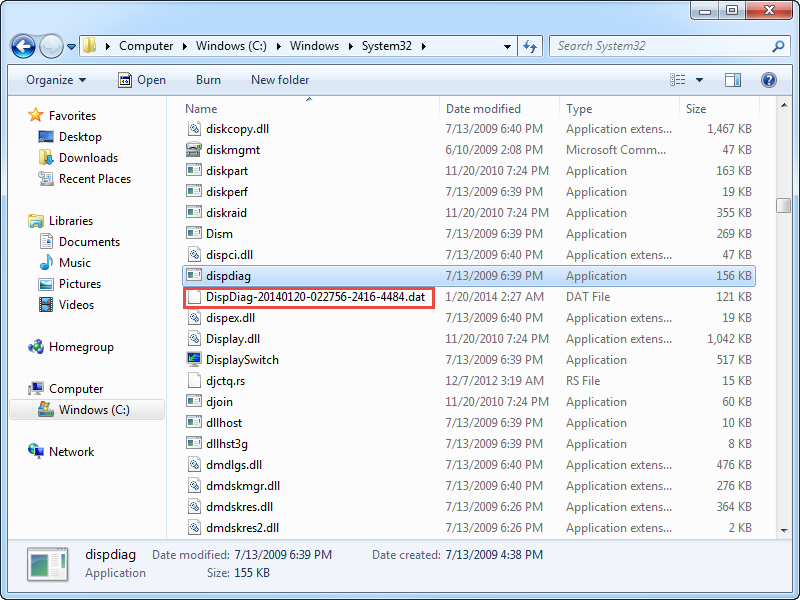Open the Videos library
This screenshot has height=600, width=800.
(77, 305)
